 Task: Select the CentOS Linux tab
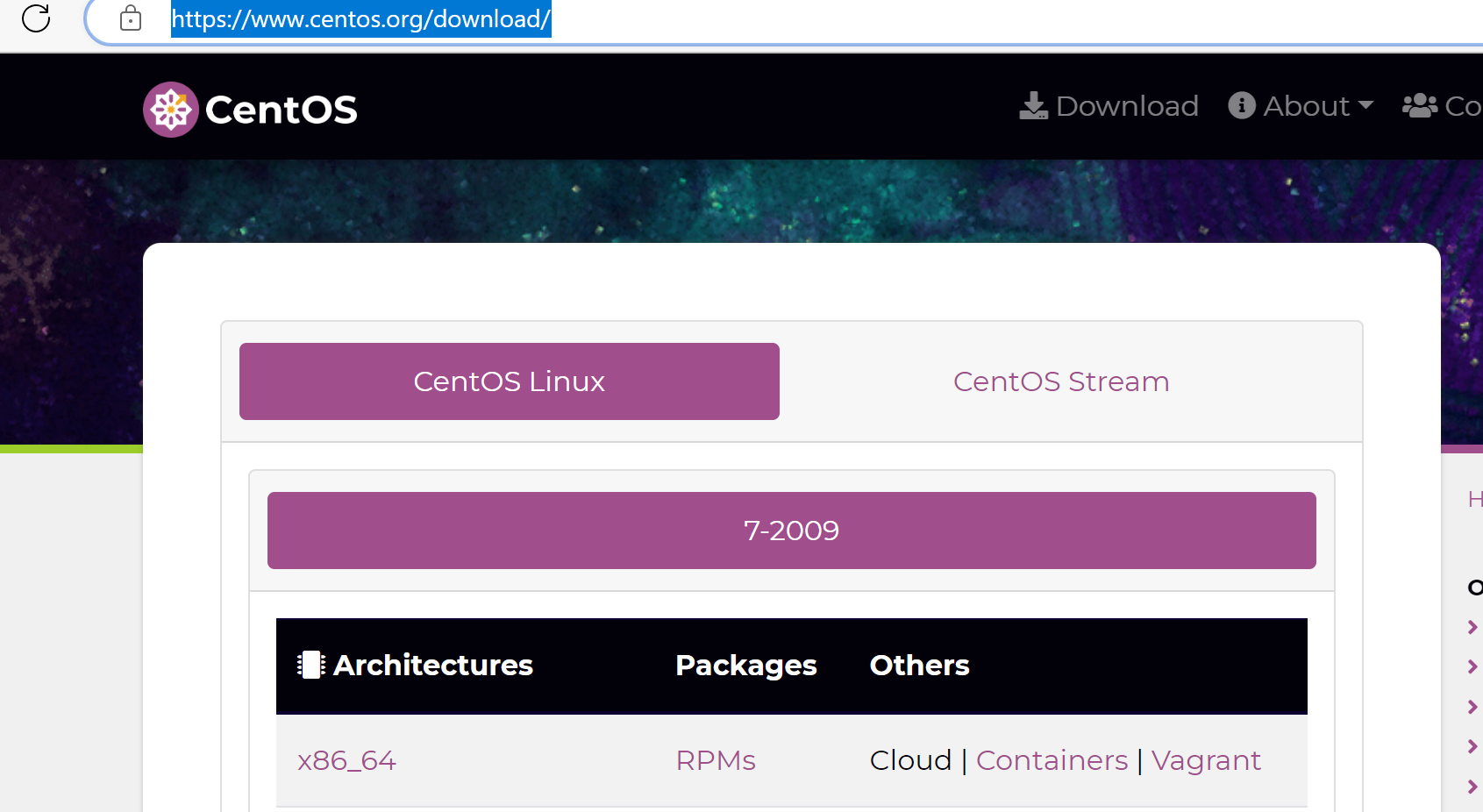(509, 381)
